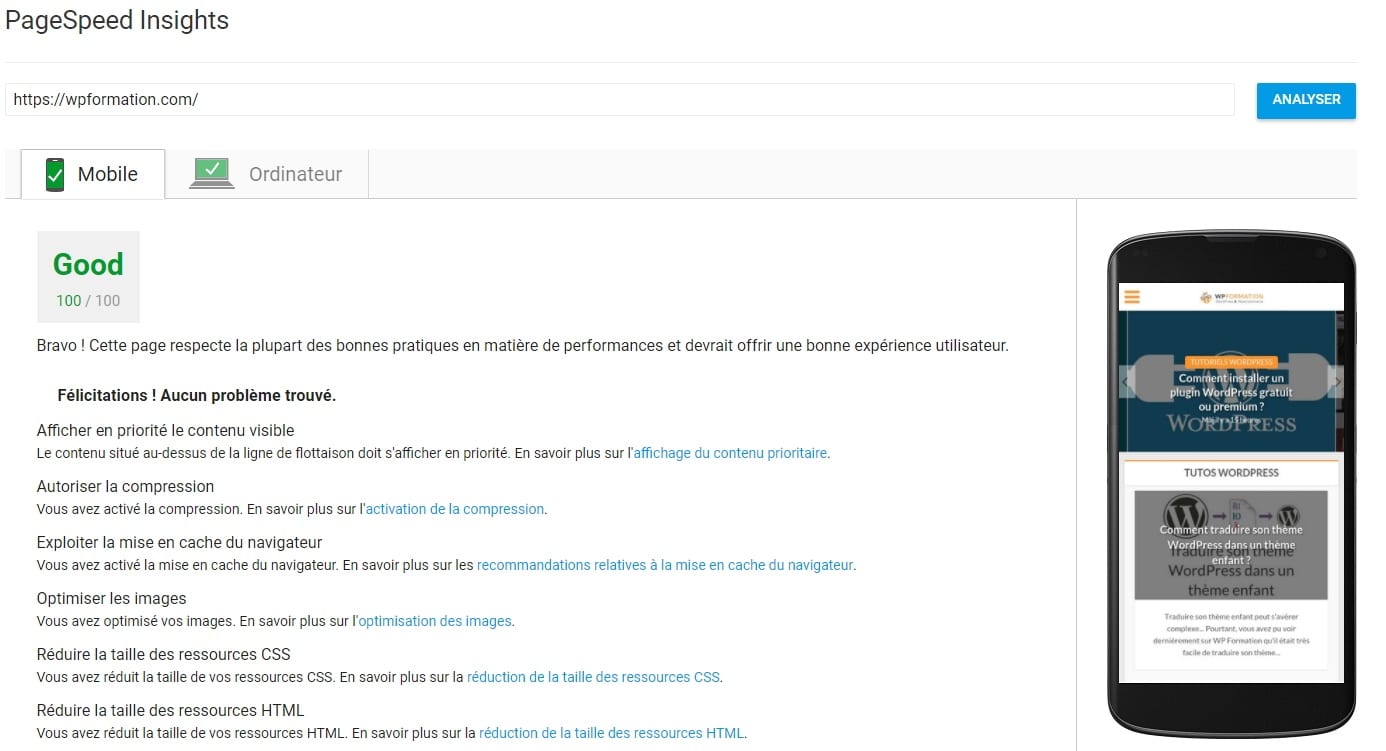Click right slider arrow in phone preview
1386x751 pixels.
click(x=1336, y=381)
